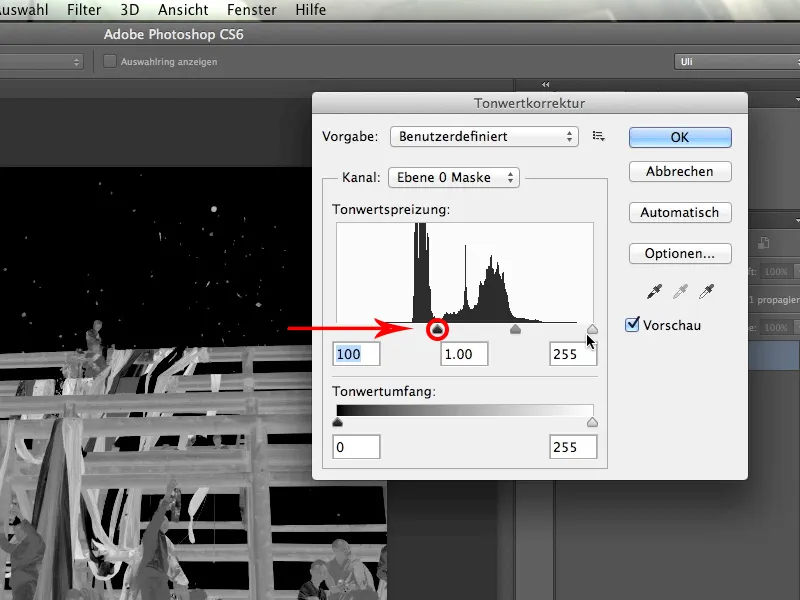This screenshot has width=800, height=600.
Task: Open the options bar dropdown beside Auswahlring anzeigen
Action: coord(41,62)
